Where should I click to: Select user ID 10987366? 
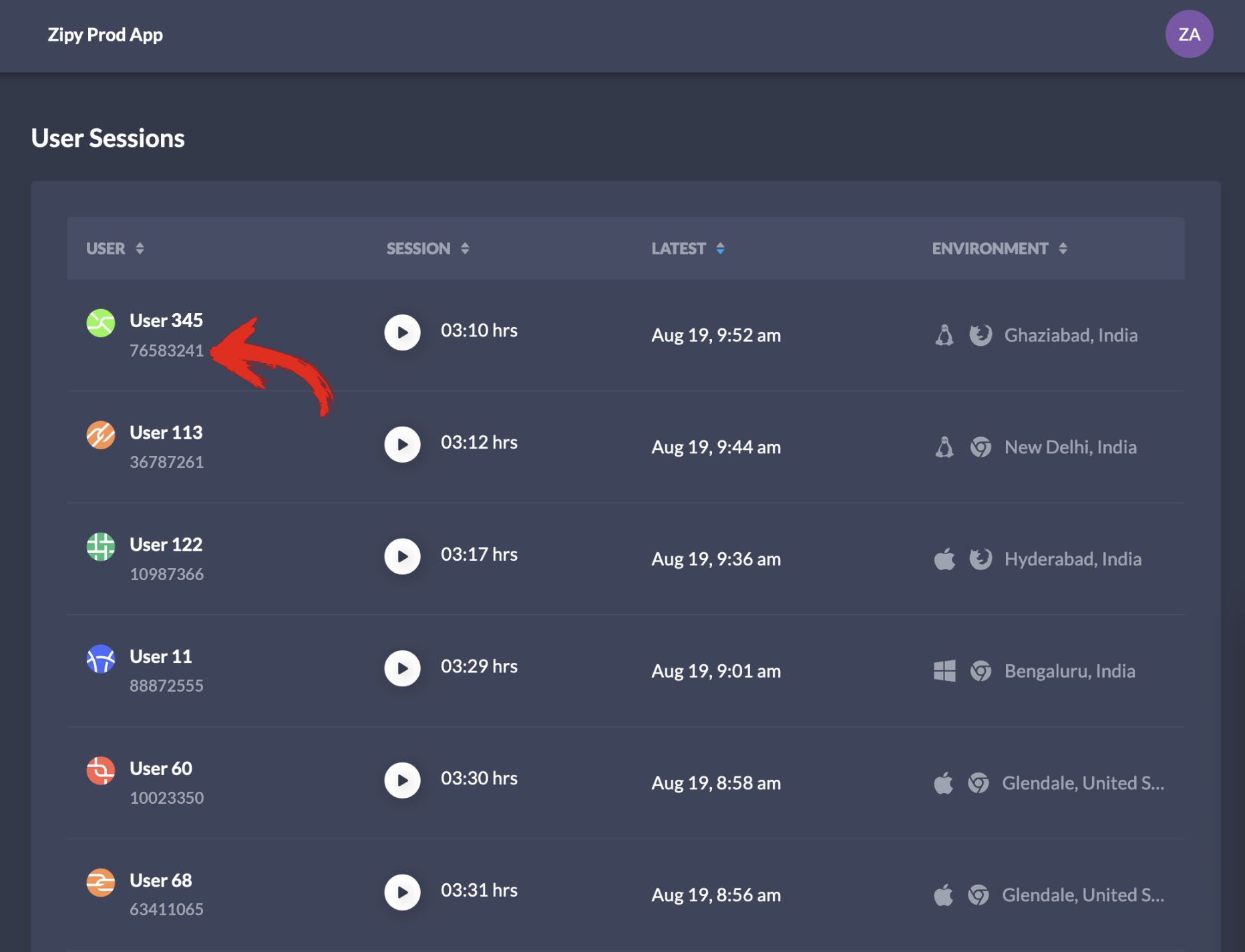(x=166, y=574)
